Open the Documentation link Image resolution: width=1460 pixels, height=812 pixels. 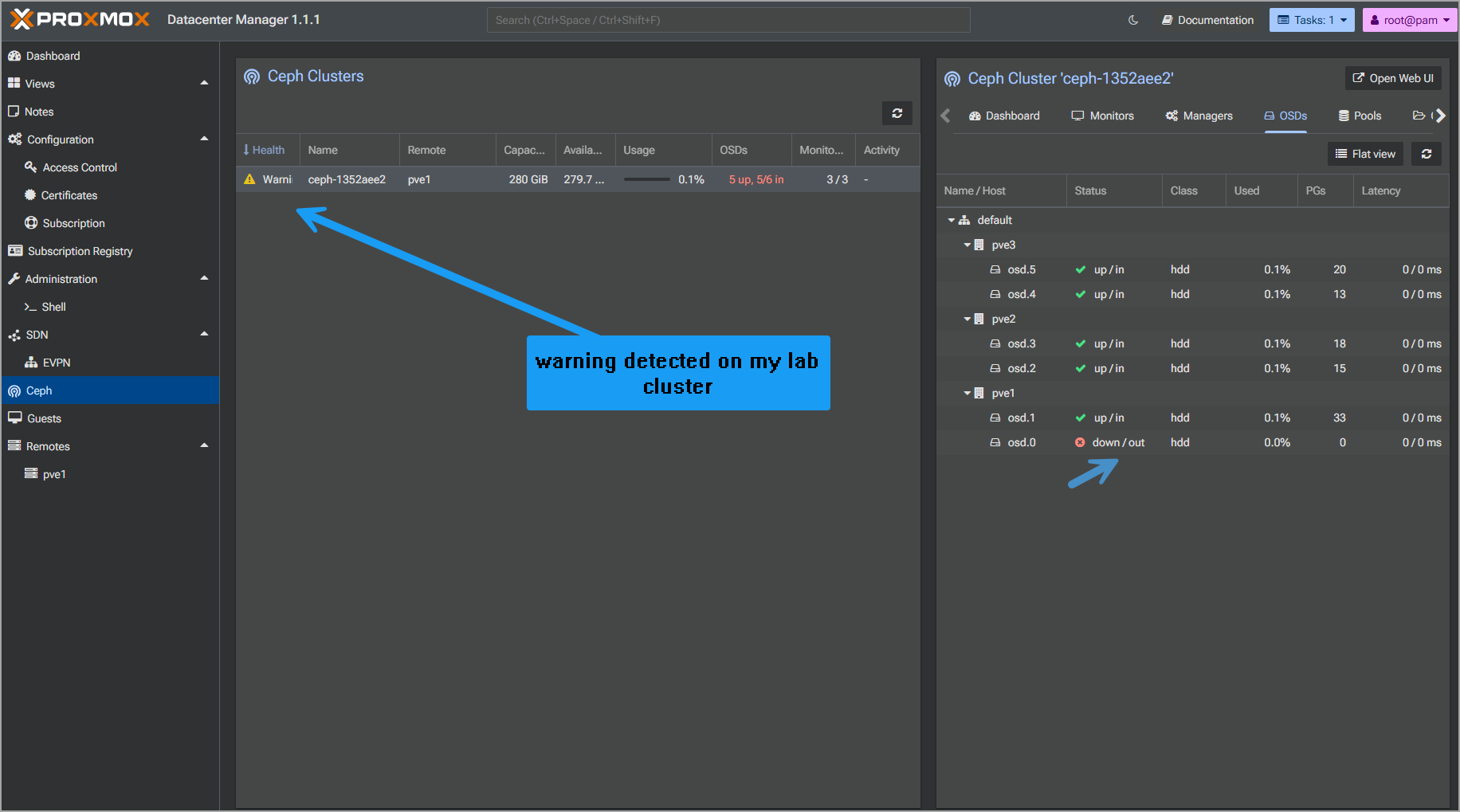(x=1207, y=20)
